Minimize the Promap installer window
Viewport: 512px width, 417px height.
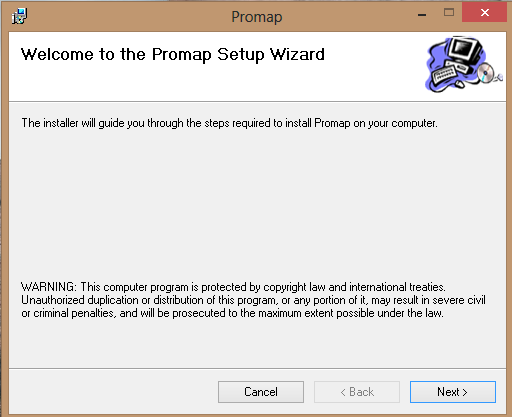[422, 14]
